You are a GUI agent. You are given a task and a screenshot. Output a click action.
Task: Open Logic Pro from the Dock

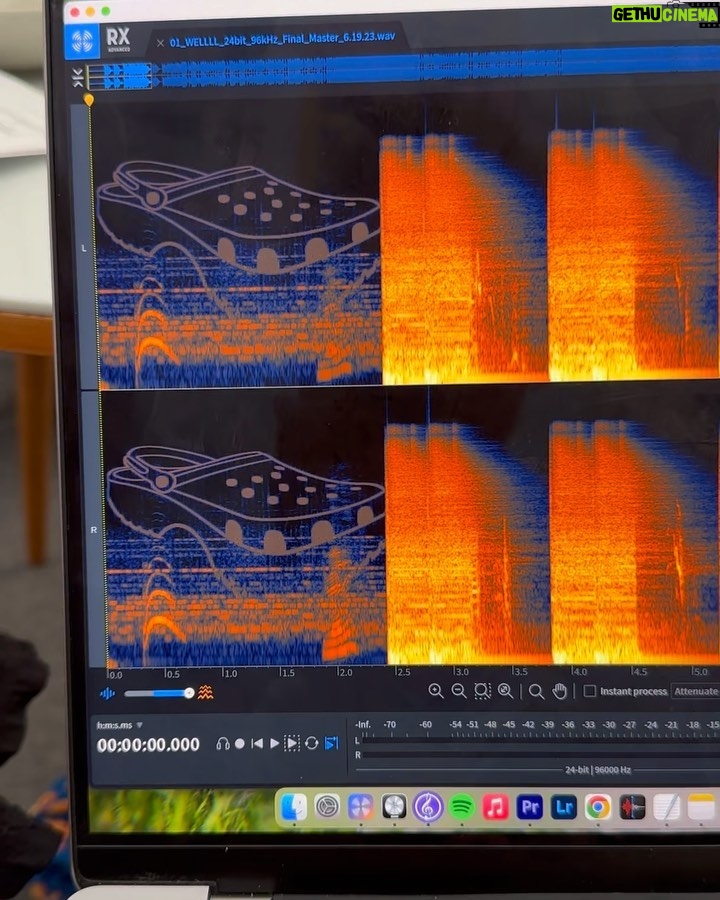pos(394,807)
